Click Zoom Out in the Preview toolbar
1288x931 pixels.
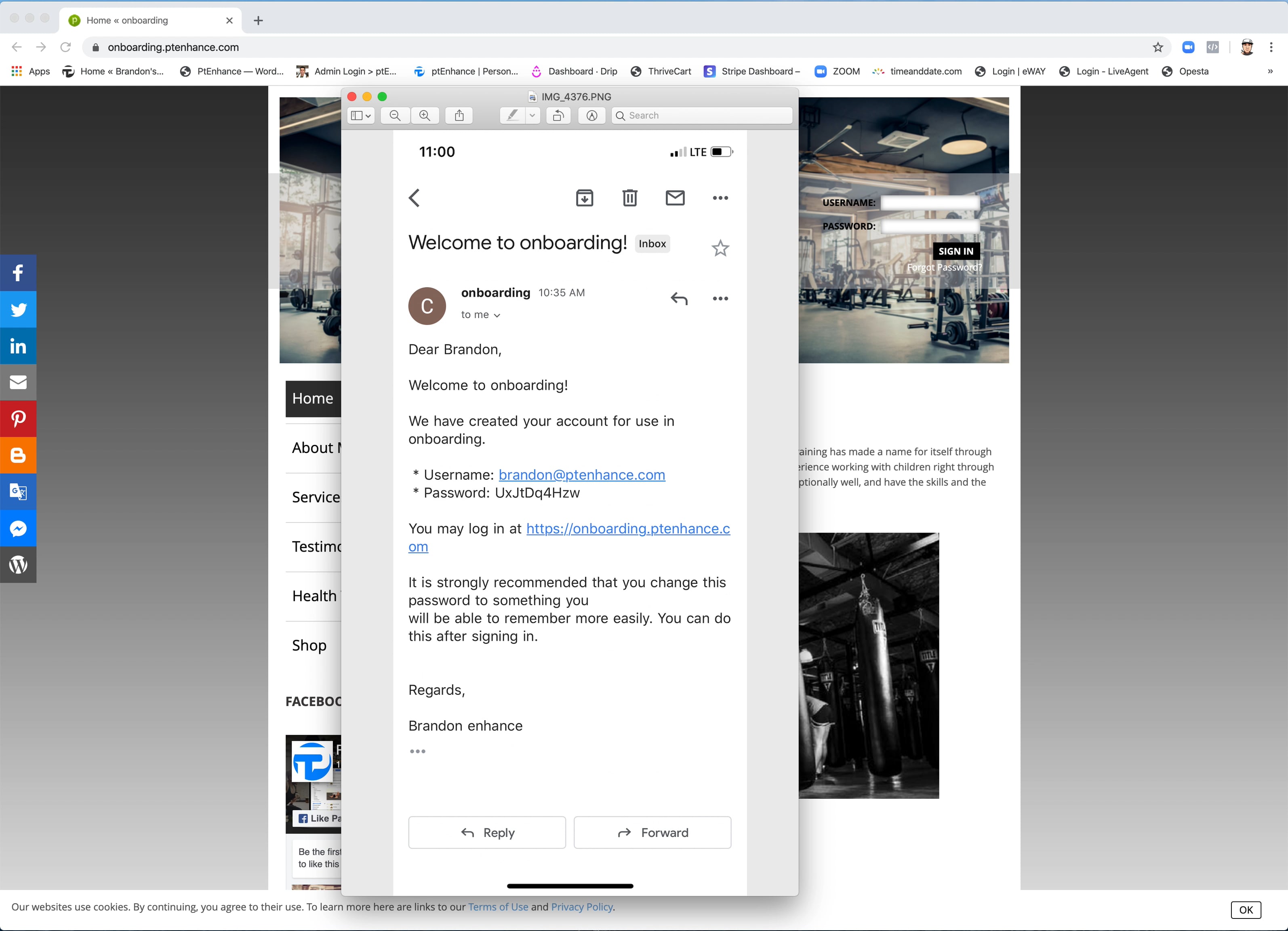[395, 115]
